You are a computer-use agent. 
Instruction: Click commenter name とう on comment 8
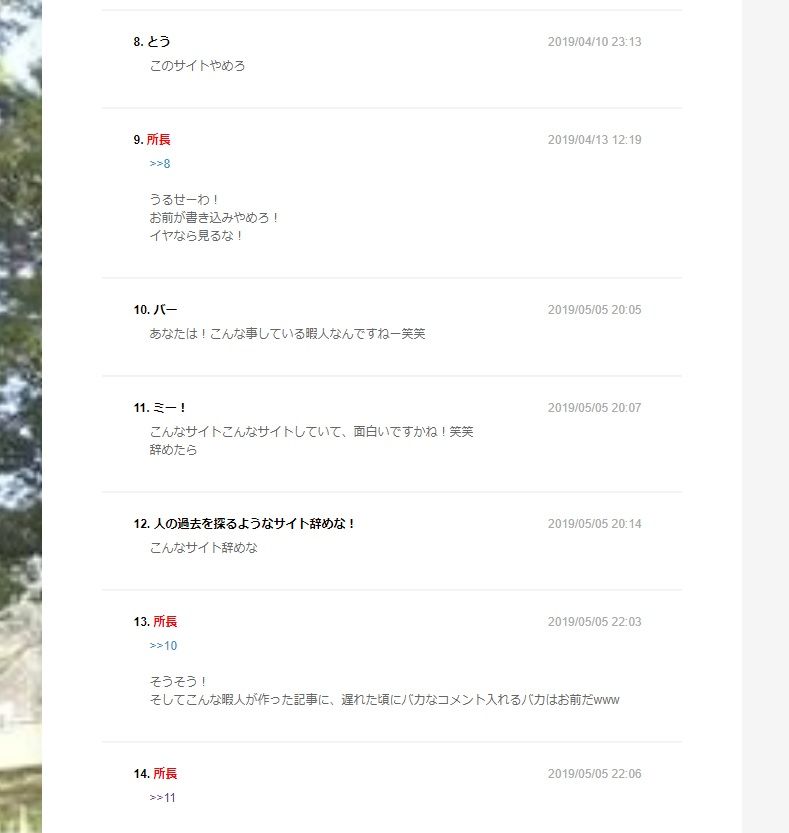coord(158,41)
